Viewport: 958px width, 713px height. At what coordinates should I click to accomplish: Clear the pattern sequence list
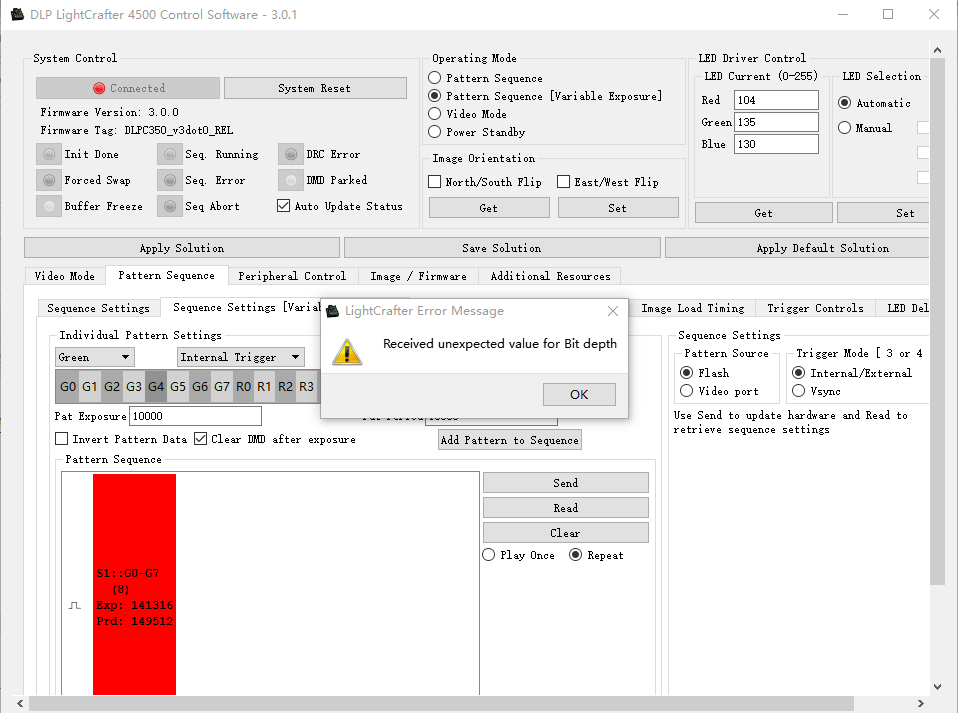point(566,533)
